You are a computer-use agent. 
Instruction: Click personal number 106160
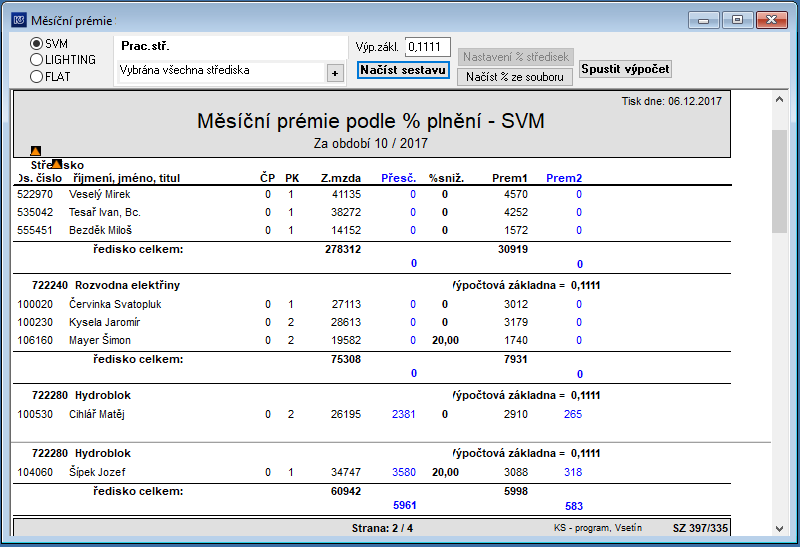tap(35, 340)
